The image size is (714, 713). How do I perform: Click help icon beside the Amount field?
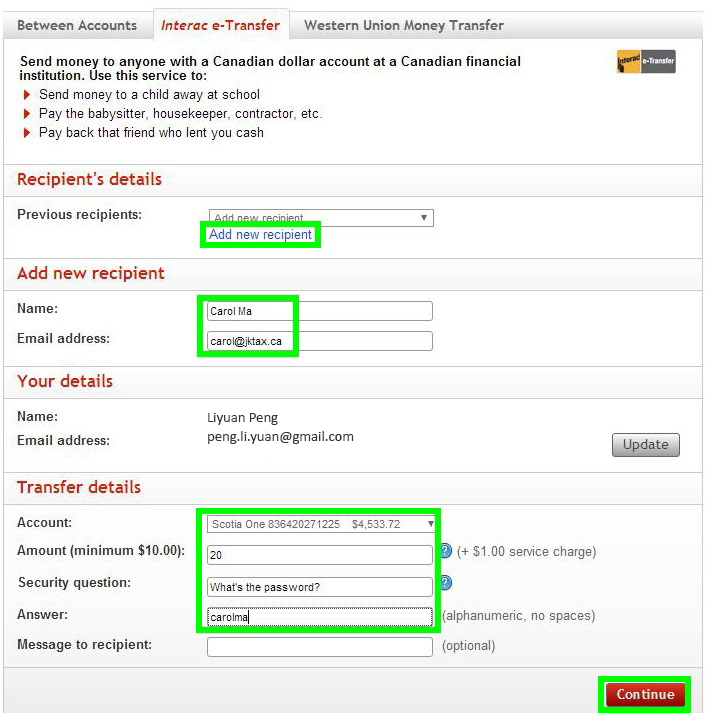pyautogui.click(x=446, y=552)
